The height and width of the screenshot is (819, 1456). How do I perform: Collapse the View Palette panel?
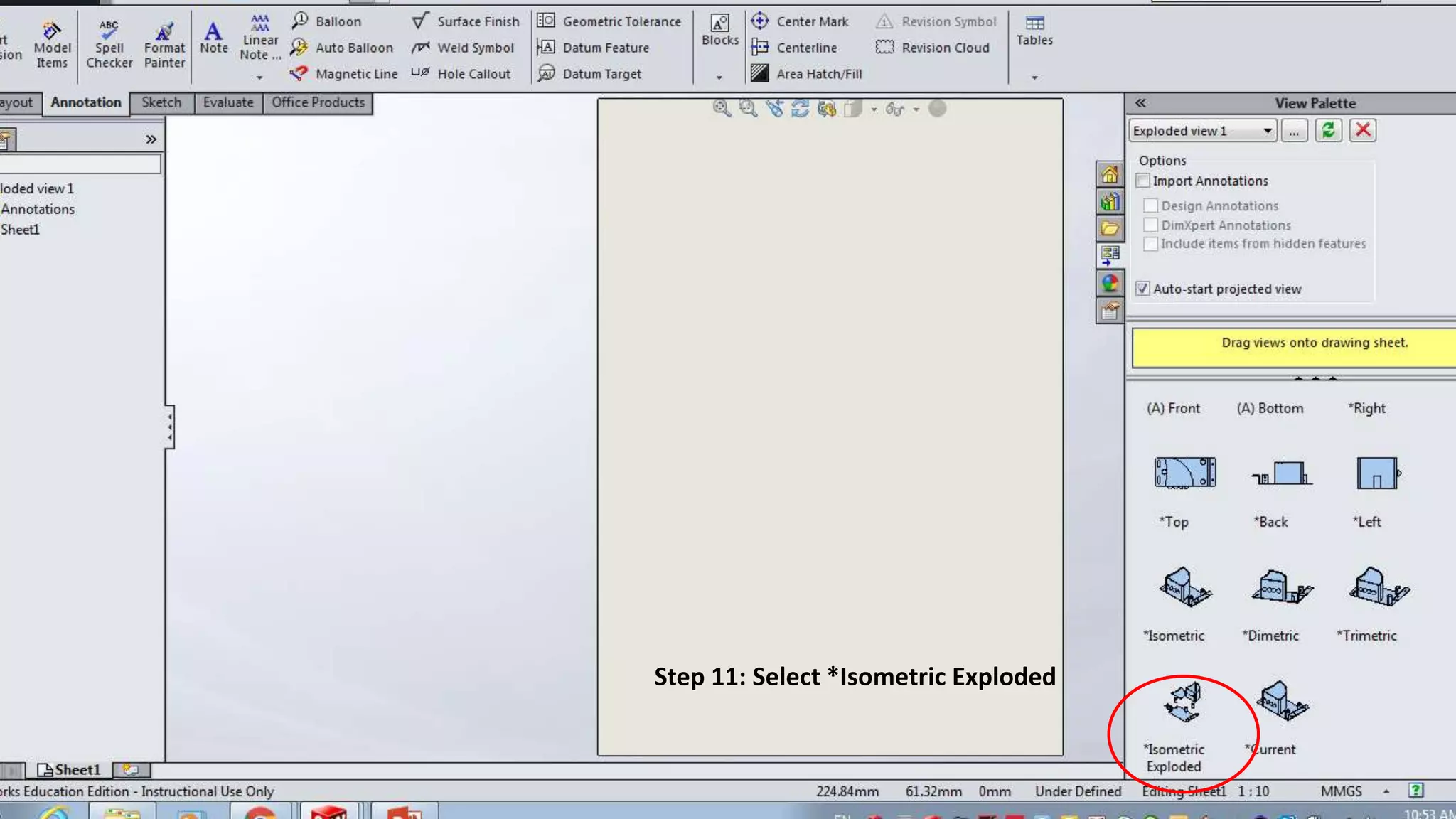click(1140, 102)
